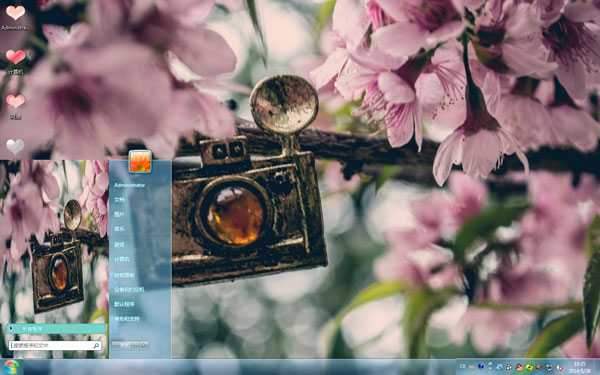Open 游戏 in the Start menu

(119, 245)
